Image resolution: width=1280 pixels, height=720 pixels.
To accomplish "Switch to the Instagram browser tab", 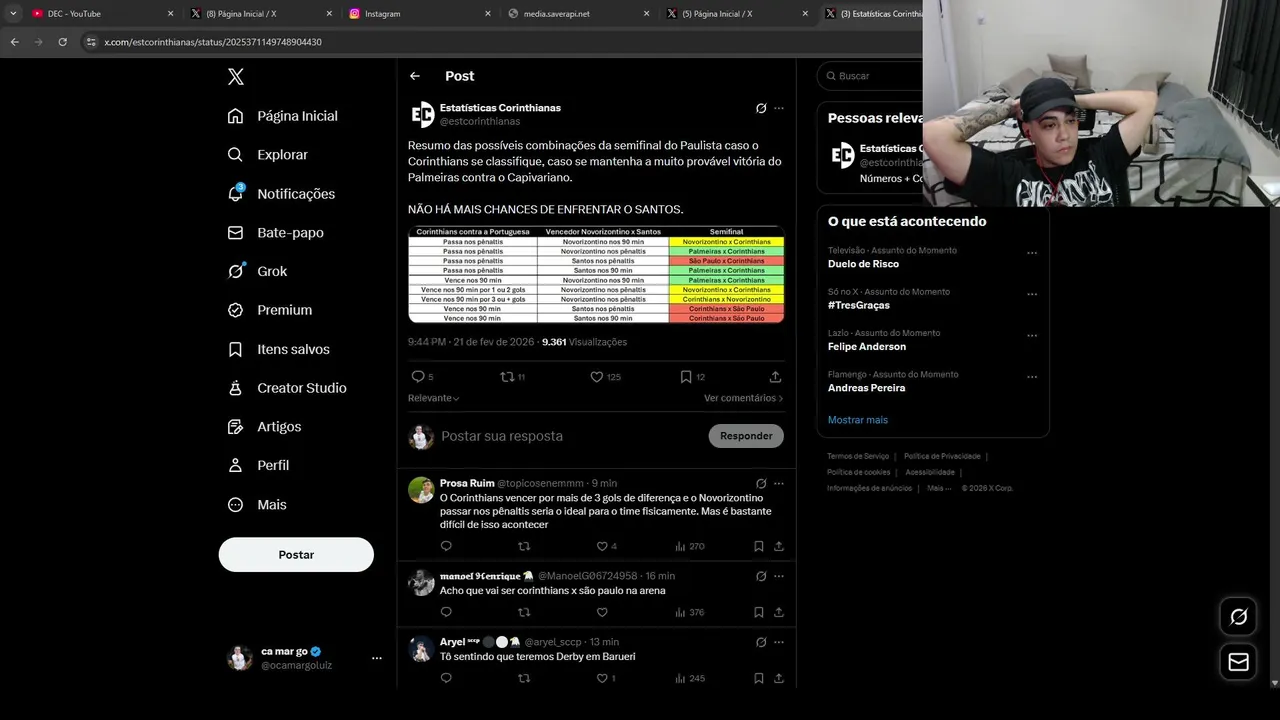I will [418, 14].
